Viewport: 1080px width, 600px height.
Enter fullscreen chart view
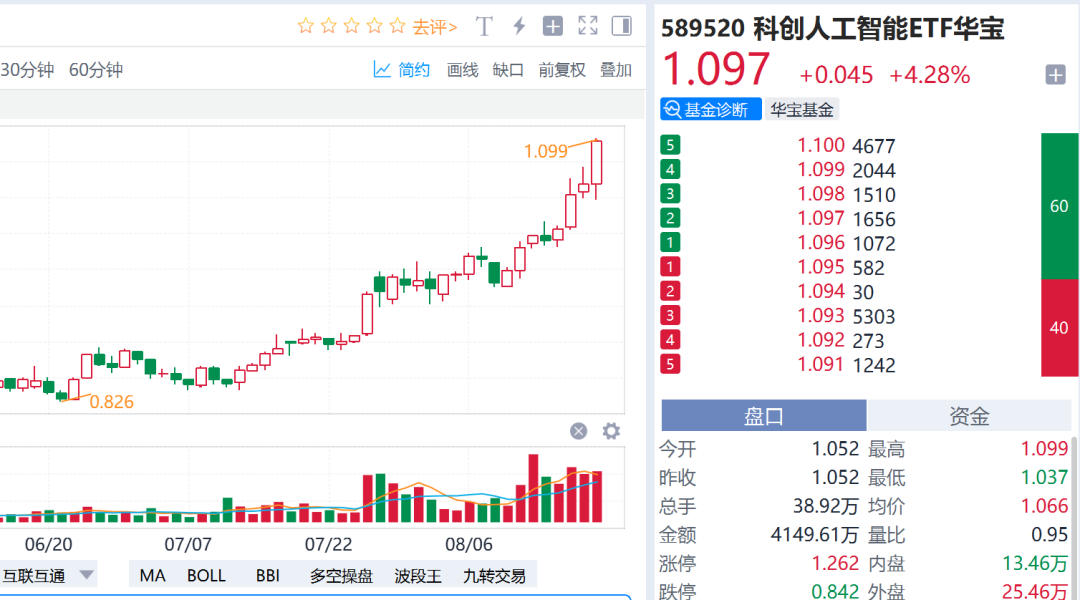(x=587, y=26)
